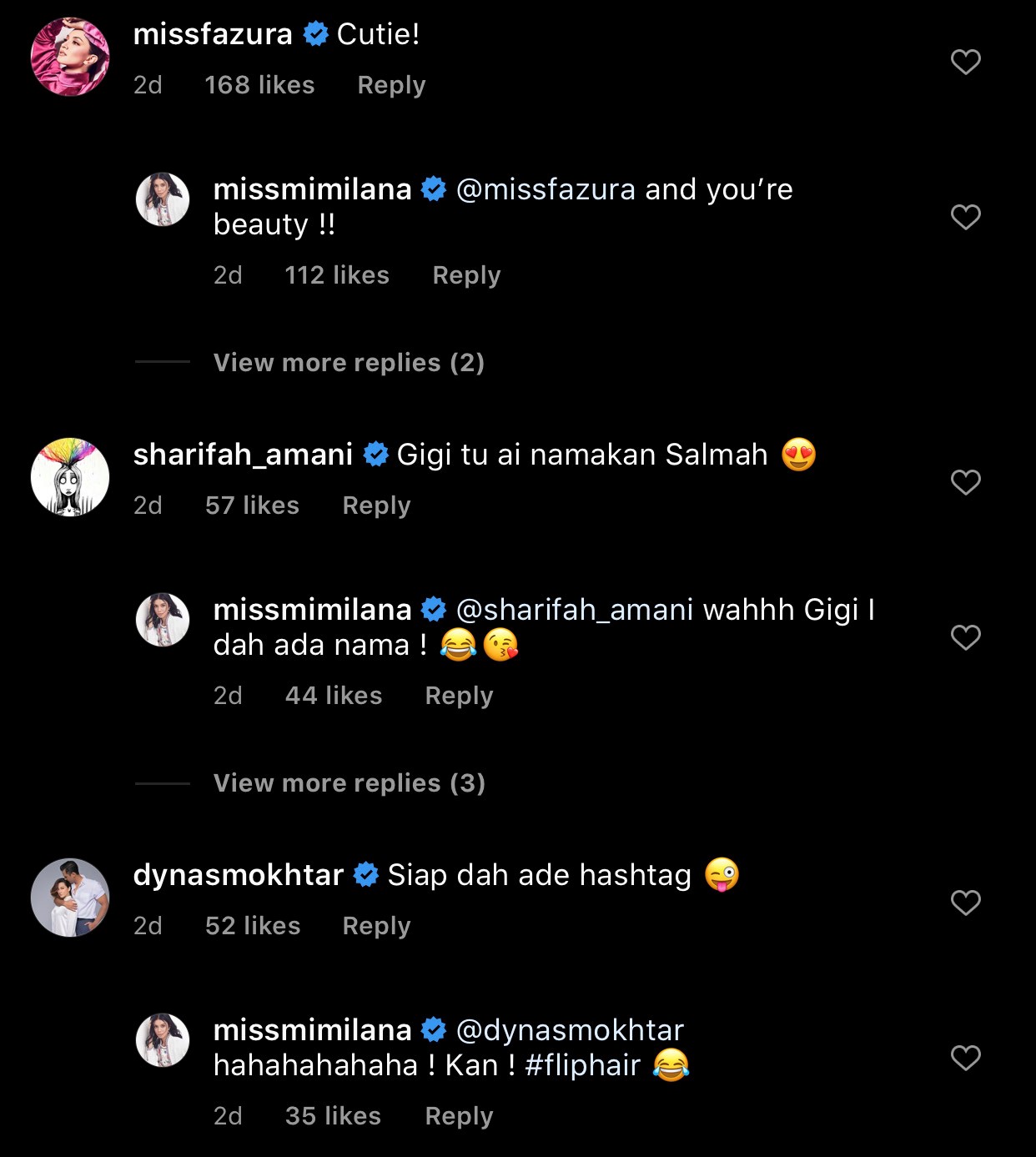This screenshot has width=1036, height=1157.
Task: Open dynasmokhtar's profile avatar
Action: (x=70, y=898)
